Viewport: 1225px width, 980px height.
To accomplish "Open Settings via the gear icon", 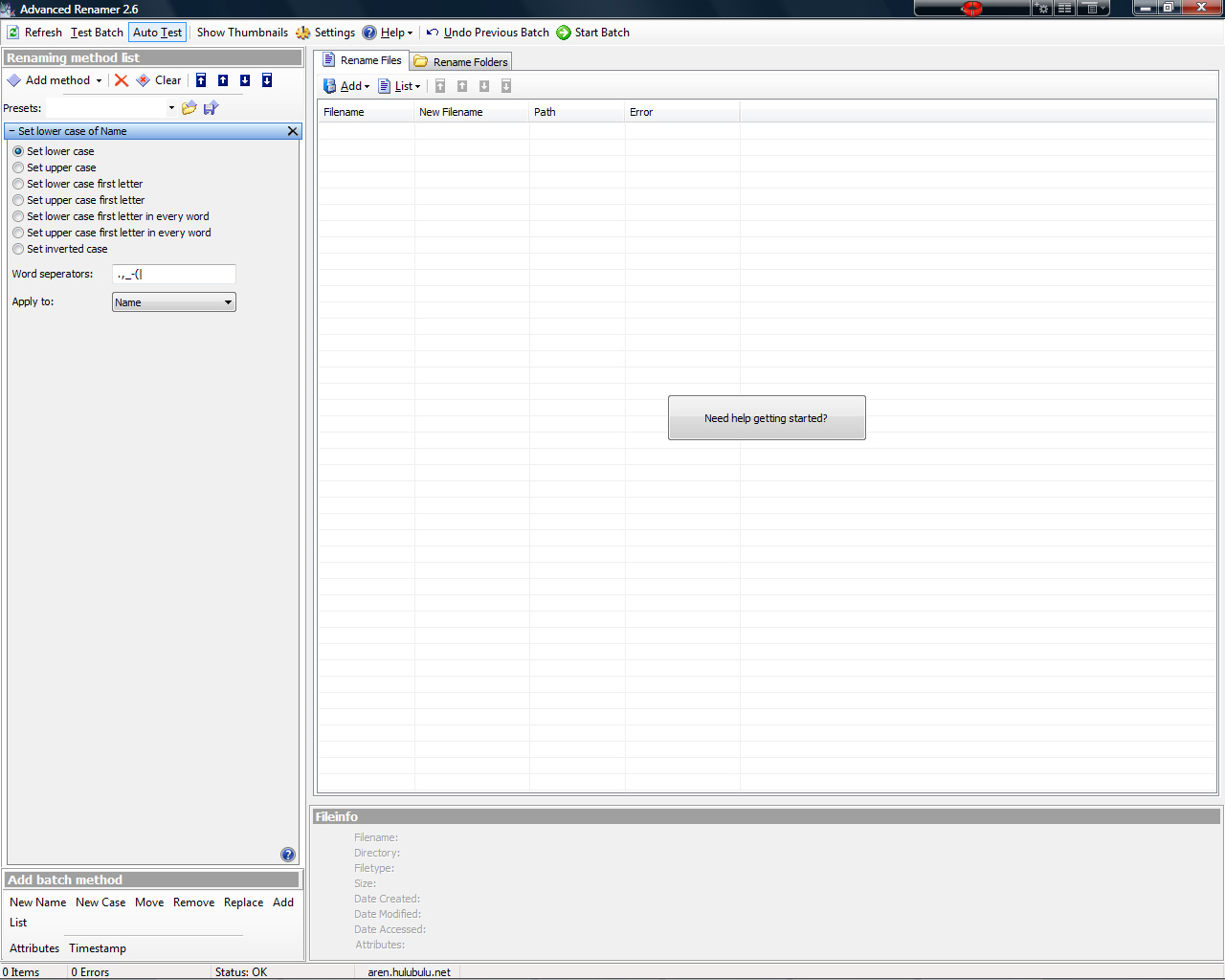I will coord(303,33).
